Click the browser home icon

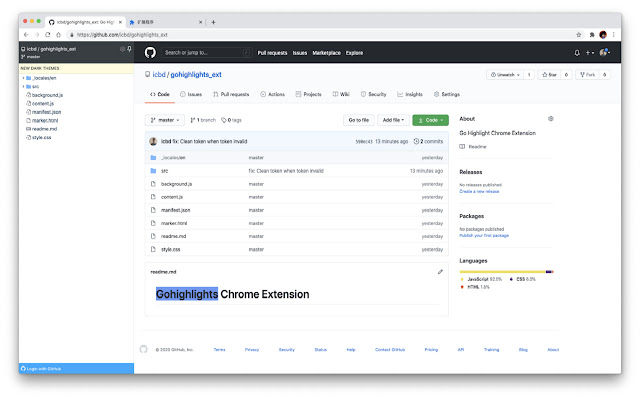58,35
